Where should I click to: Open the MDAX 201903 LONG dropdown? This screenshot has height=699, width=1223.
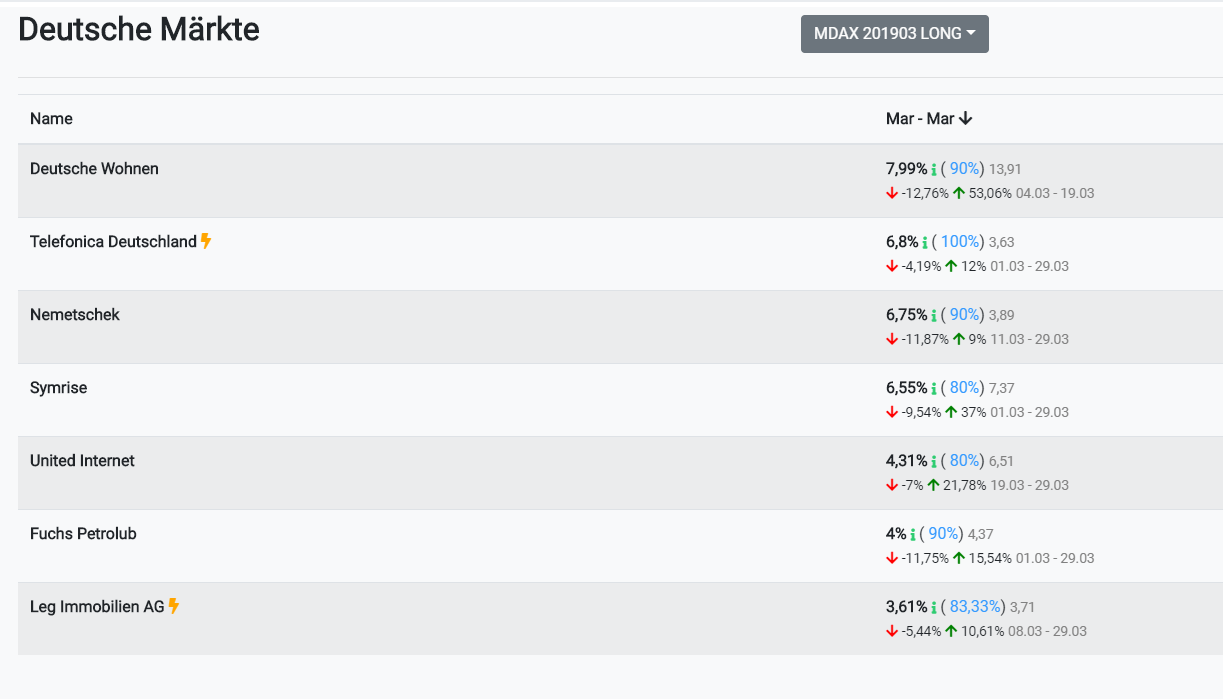[894, 34]
